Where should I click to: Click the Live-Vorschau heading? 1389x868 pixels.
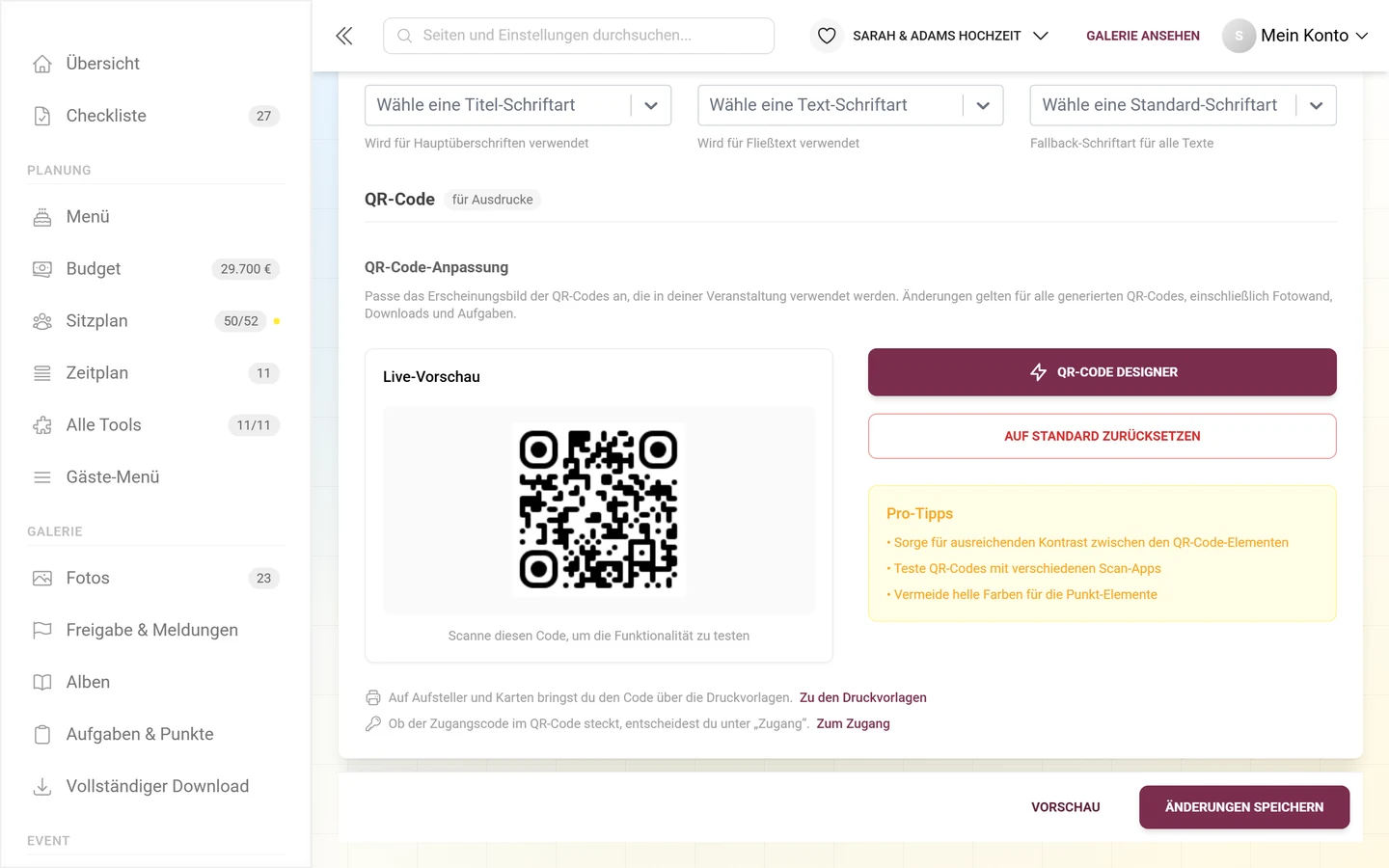[431, 377]
